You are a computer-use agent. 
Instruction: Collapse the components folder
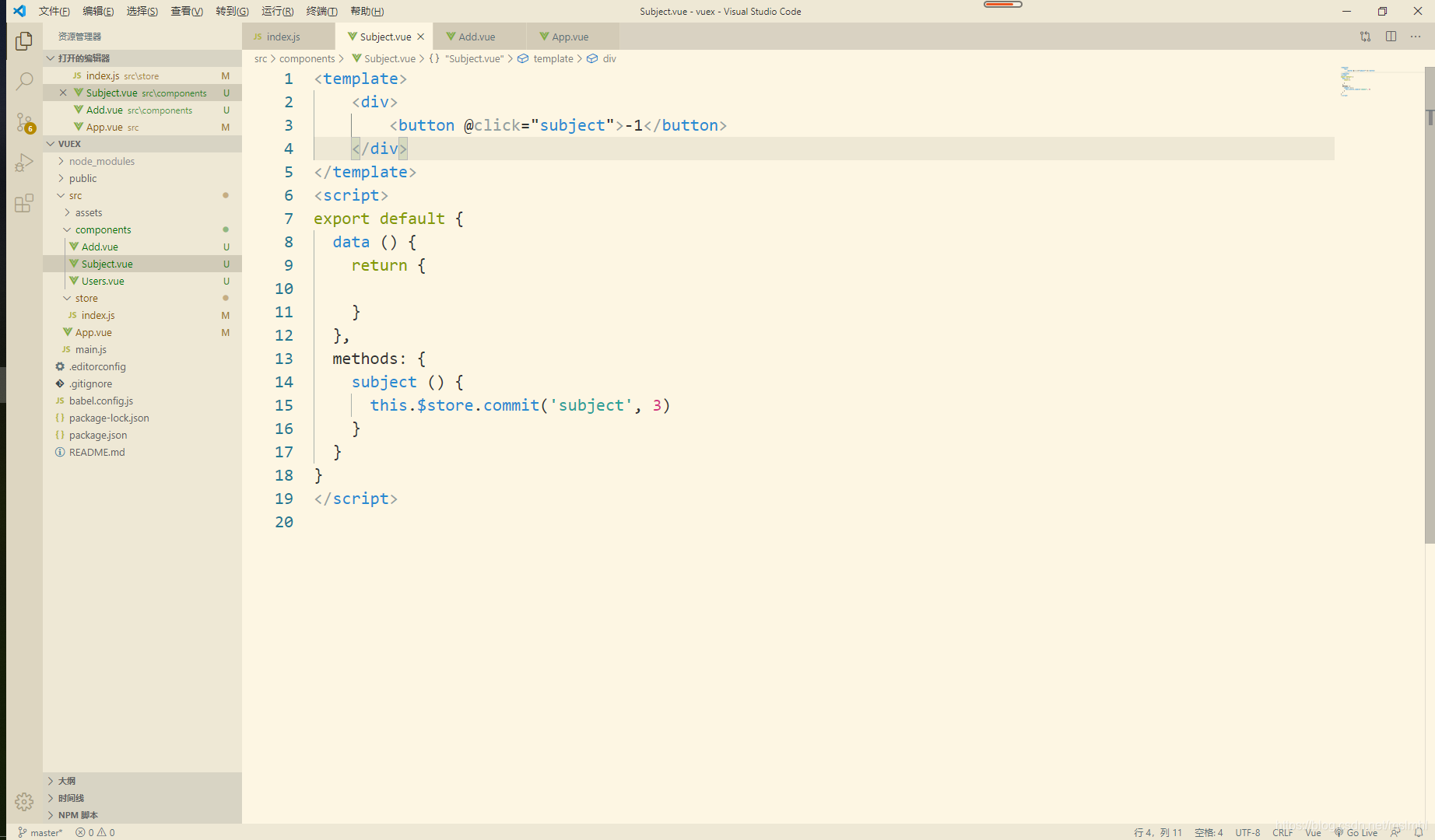[142, 229]
